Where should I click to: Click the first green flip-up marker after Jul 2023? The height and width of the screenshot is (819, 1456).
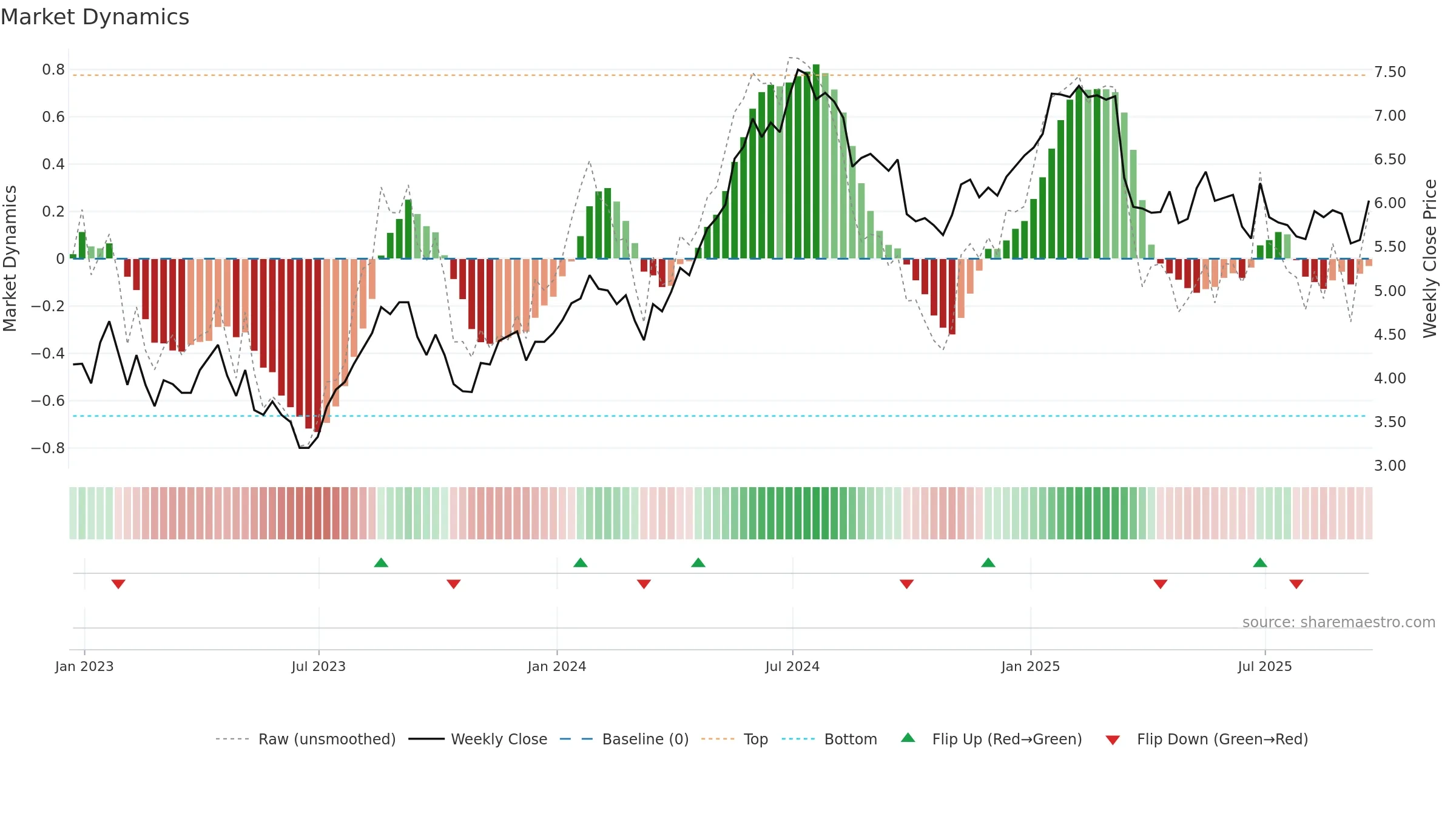point(381,562)
